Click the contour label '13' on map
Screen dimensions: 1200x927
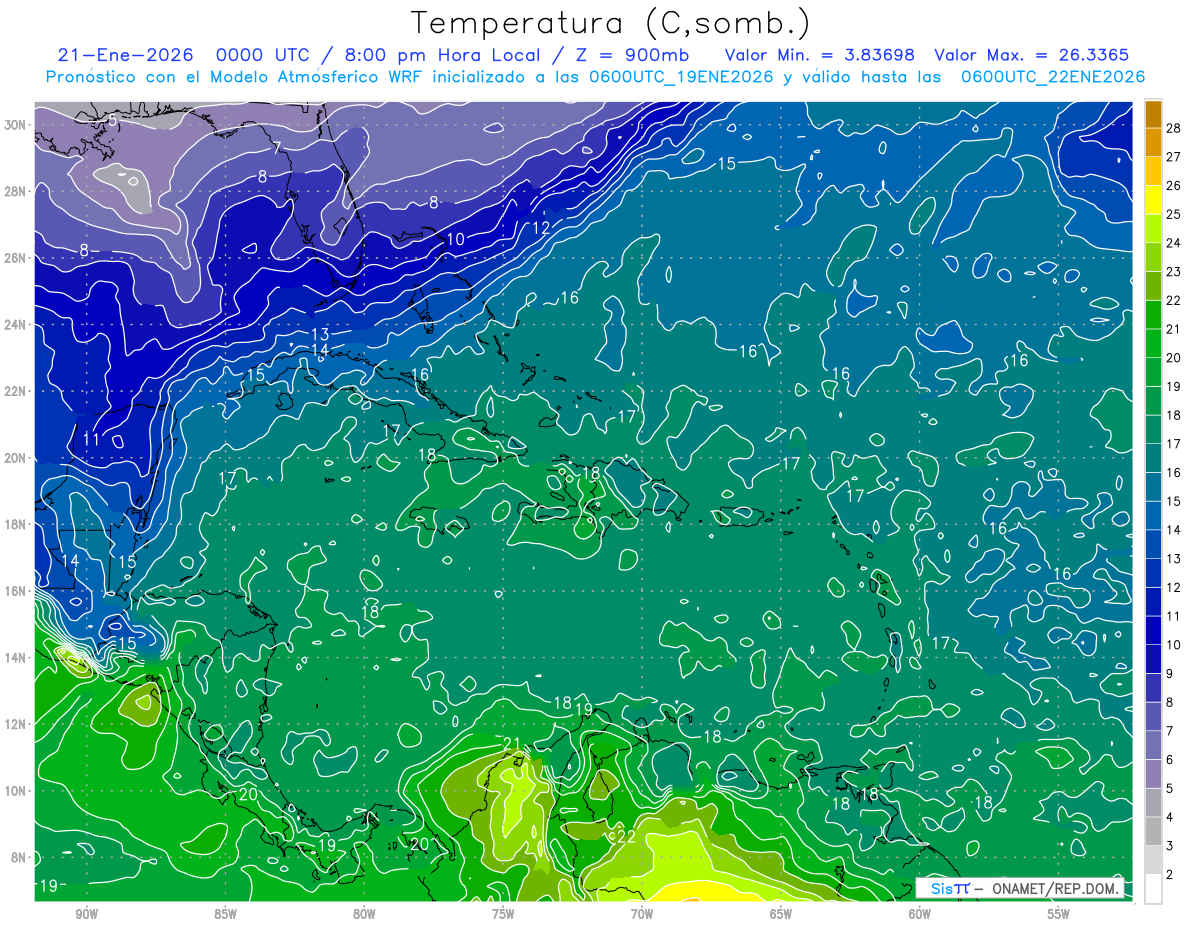point(320,334)
